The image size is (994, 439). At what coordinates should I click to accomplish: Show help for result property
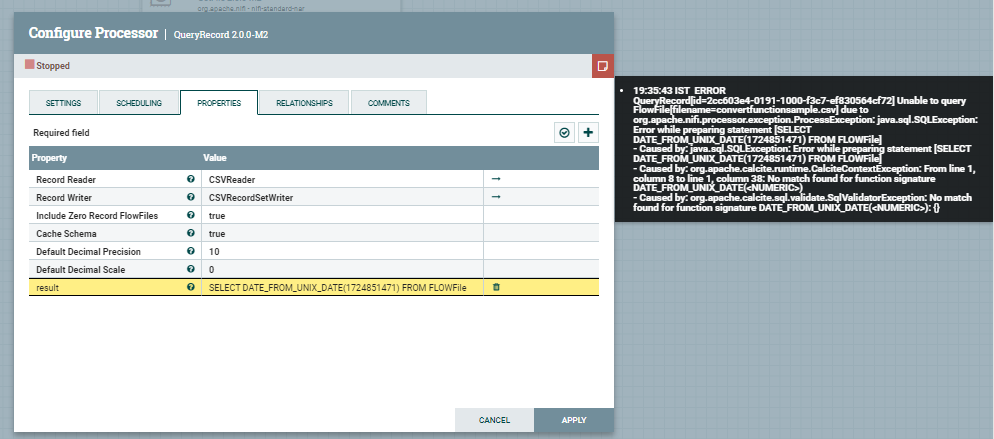pos(190,287)
